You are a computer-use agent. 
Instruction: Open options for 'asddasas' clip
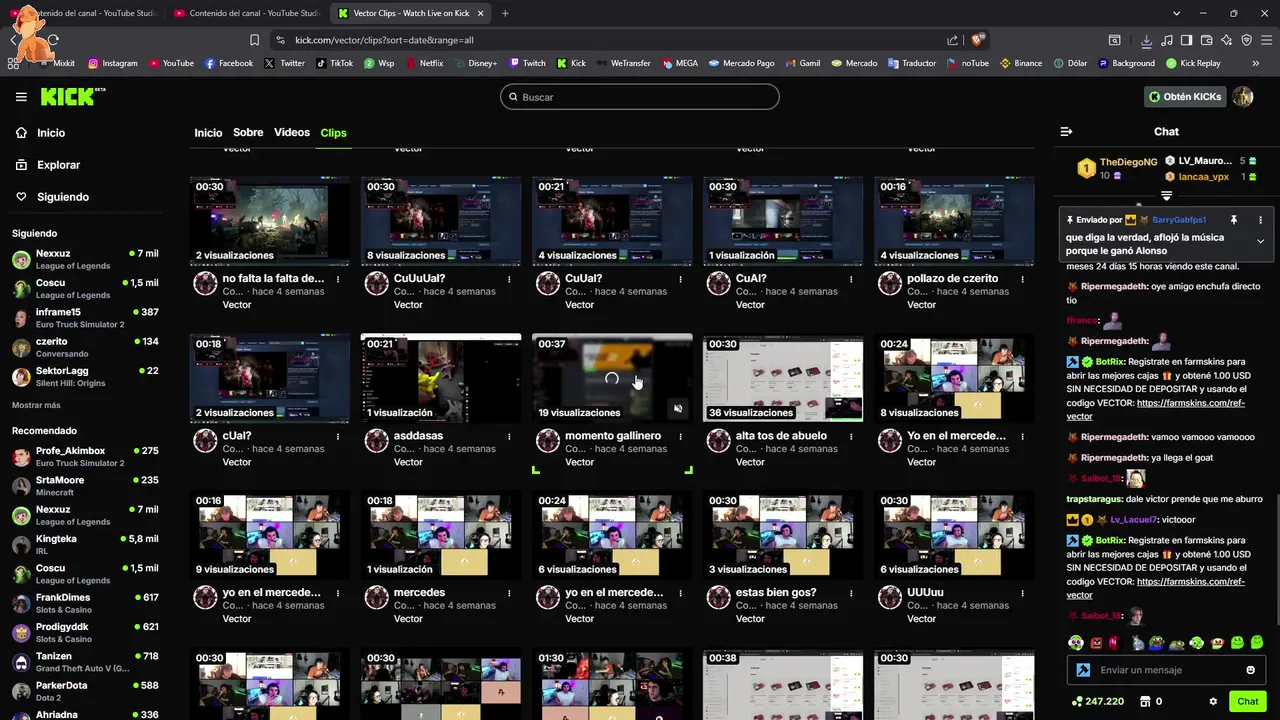(509, 436)
